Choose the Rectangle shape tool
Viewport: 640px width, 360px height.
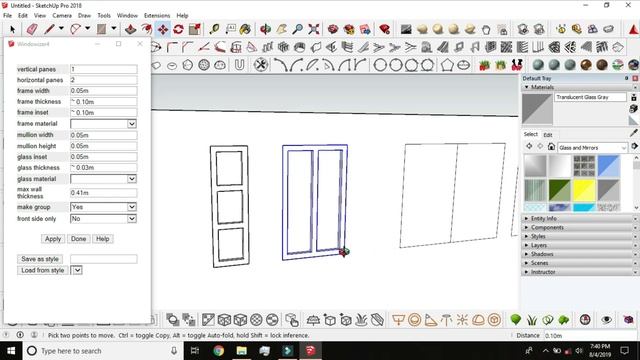pos(101,29)
